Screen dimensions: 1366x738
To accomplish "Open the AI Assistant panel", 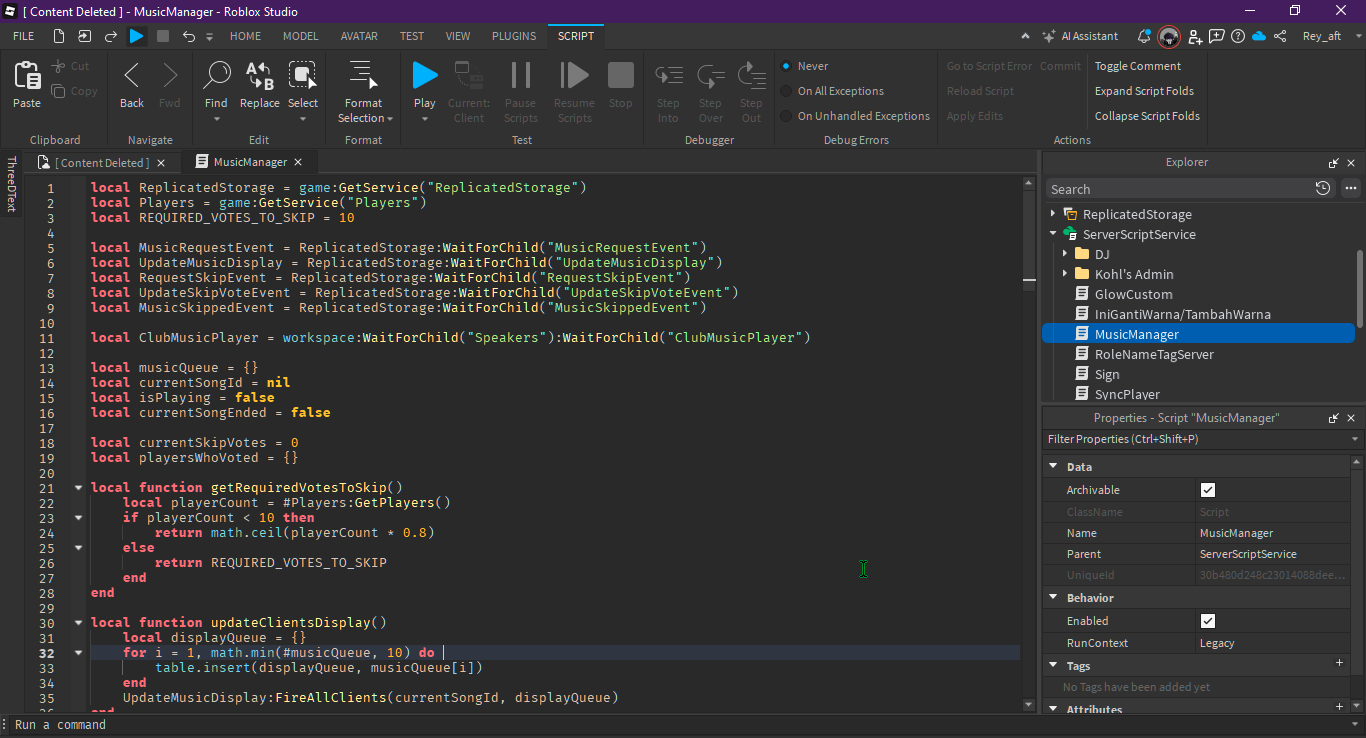I will (x=1080, y=36).
